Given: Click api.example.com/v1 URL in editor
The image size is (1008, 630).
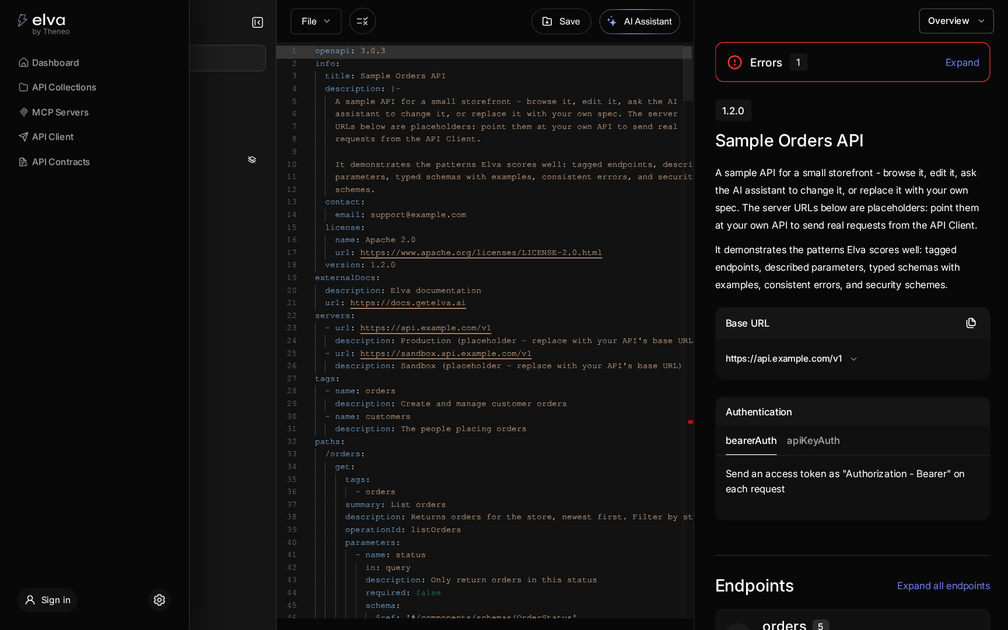Looking at the screenshot, I should (425, 328).
